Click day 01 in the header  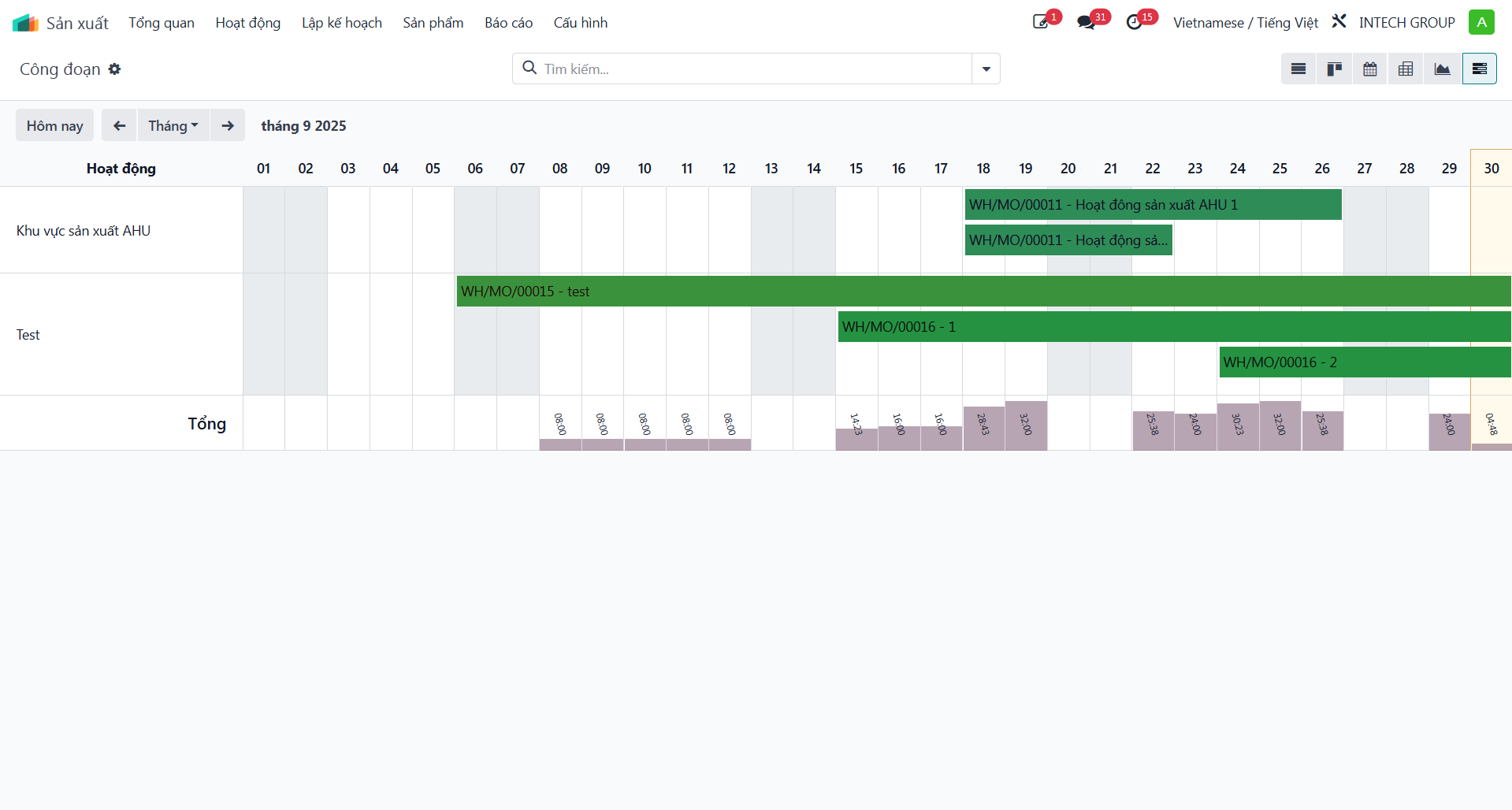coord(264,169)
